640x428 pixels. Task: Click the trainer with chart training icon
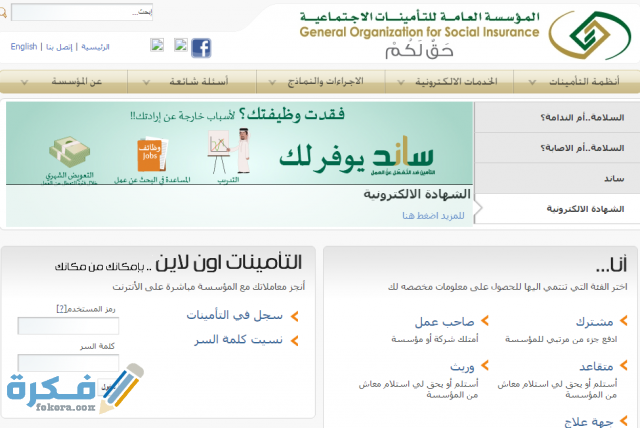pyautogui.click(x=229, y=151)
